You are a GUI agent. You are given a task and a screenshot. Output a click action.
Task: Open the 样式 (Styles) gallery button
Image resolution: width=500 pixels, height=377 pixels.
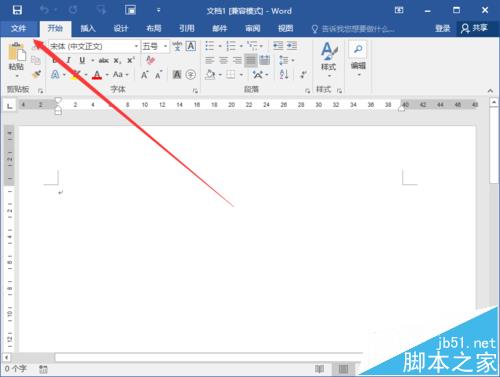[329, 60]
